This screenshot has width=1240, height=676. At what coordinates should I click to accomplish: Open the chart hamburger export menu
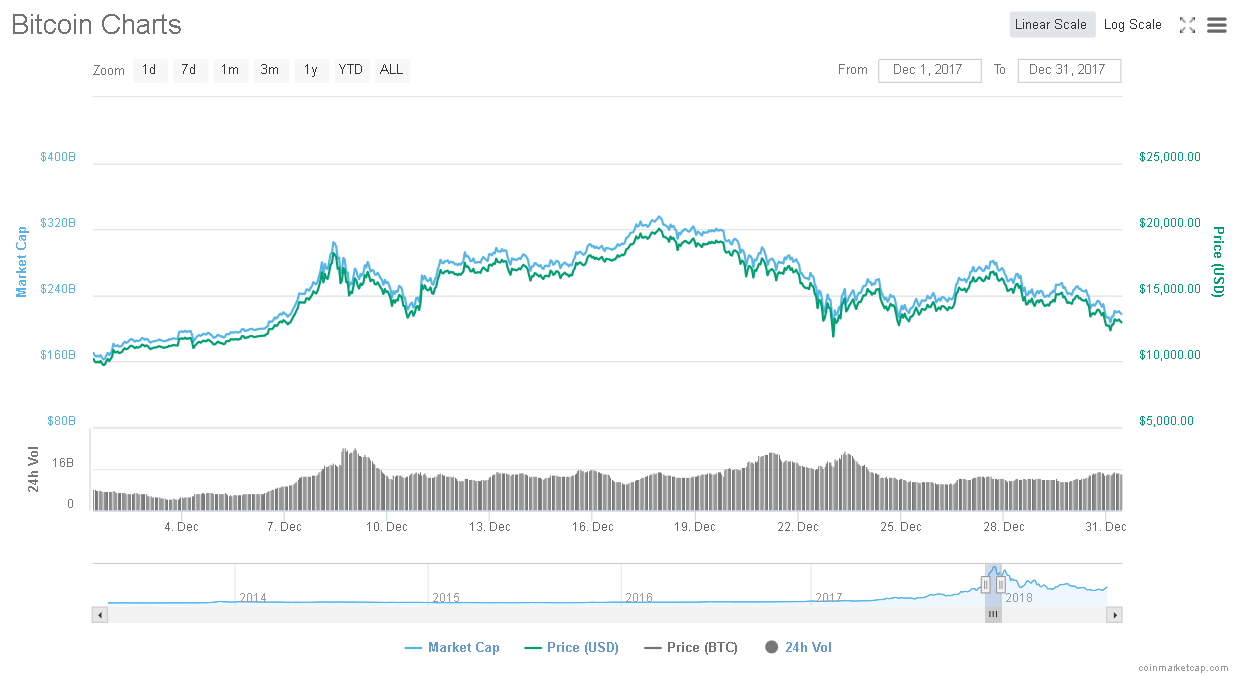(x=1216, y=25)
